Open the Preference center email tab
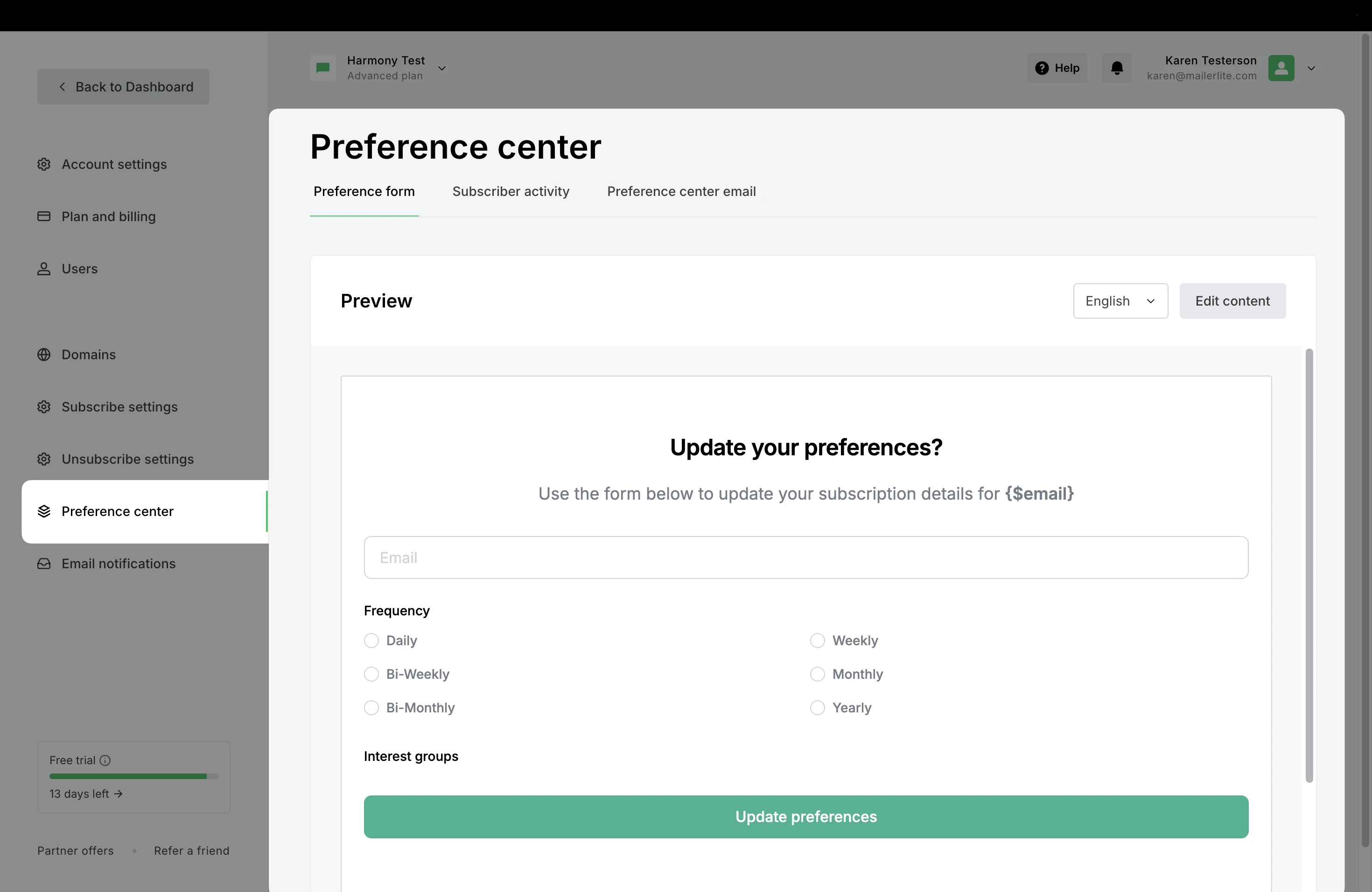 point(681,191)
